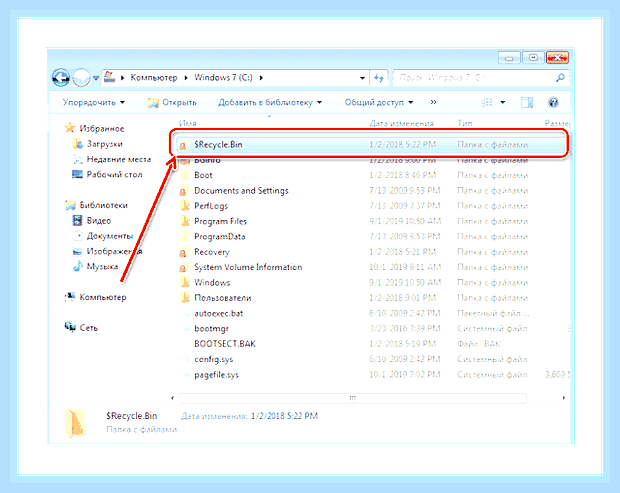This screenshot has width=620, height=493.
Task: Open Загрузки in favorites
Action: 104,144
